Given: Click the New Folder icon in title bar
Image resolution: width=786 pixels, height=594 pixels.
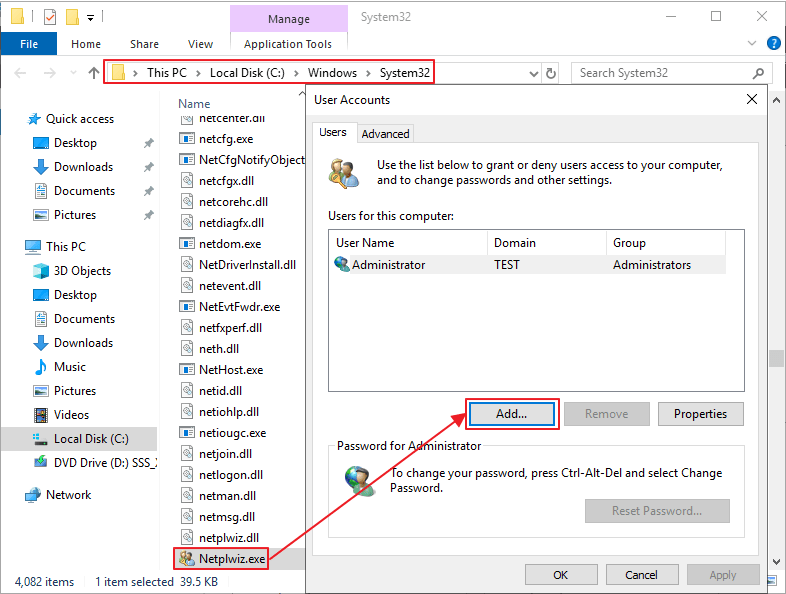Looking at the screenshot, I should (x=73, y=17).
